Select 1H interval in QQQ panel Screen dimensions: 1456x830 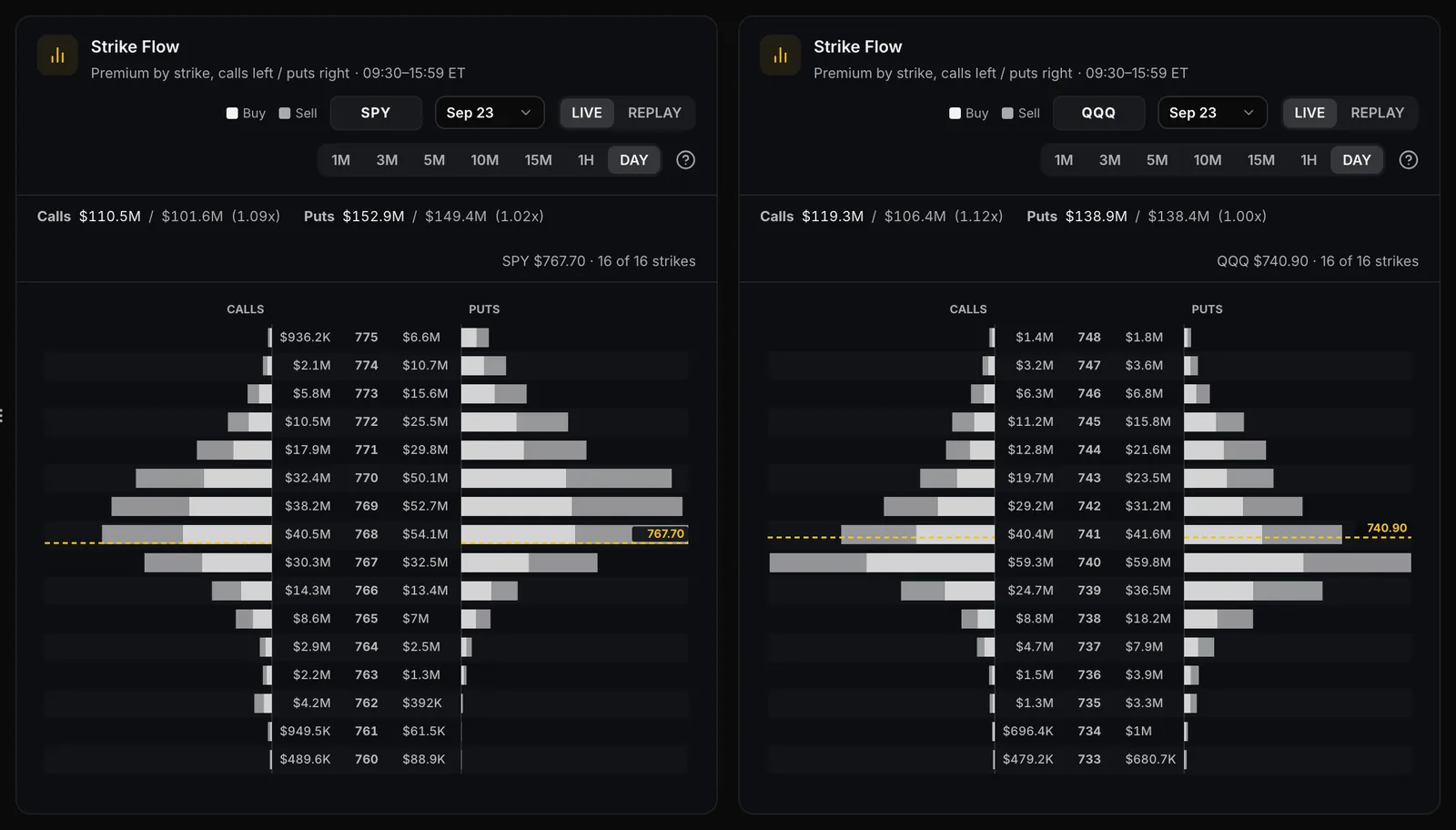tap(1309, 160)
